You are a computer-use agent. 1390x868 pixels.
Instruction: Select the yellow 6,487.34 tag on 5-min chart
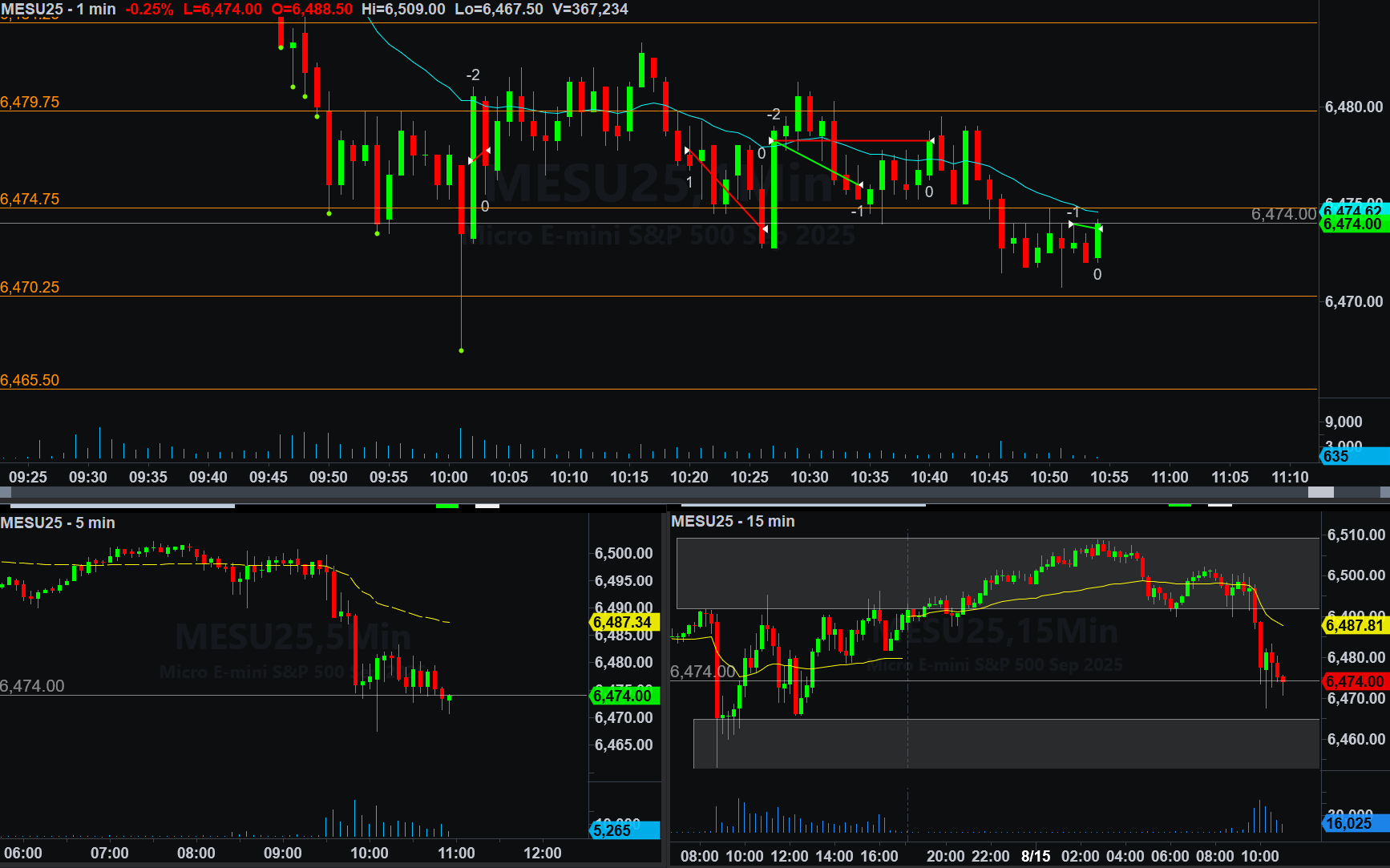[x=624, y=622]
